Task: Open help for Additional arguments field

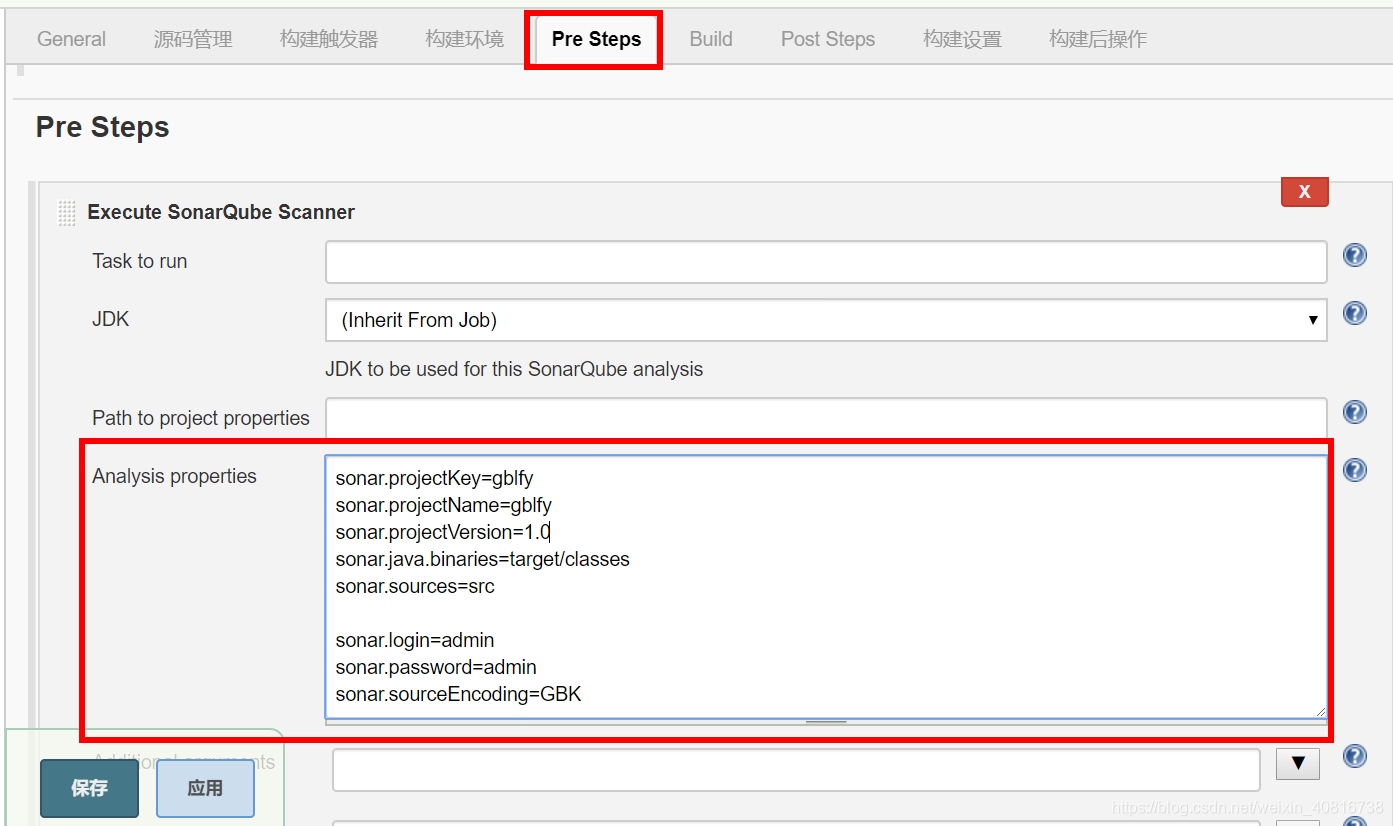Action: click(x=1355, y=756)
